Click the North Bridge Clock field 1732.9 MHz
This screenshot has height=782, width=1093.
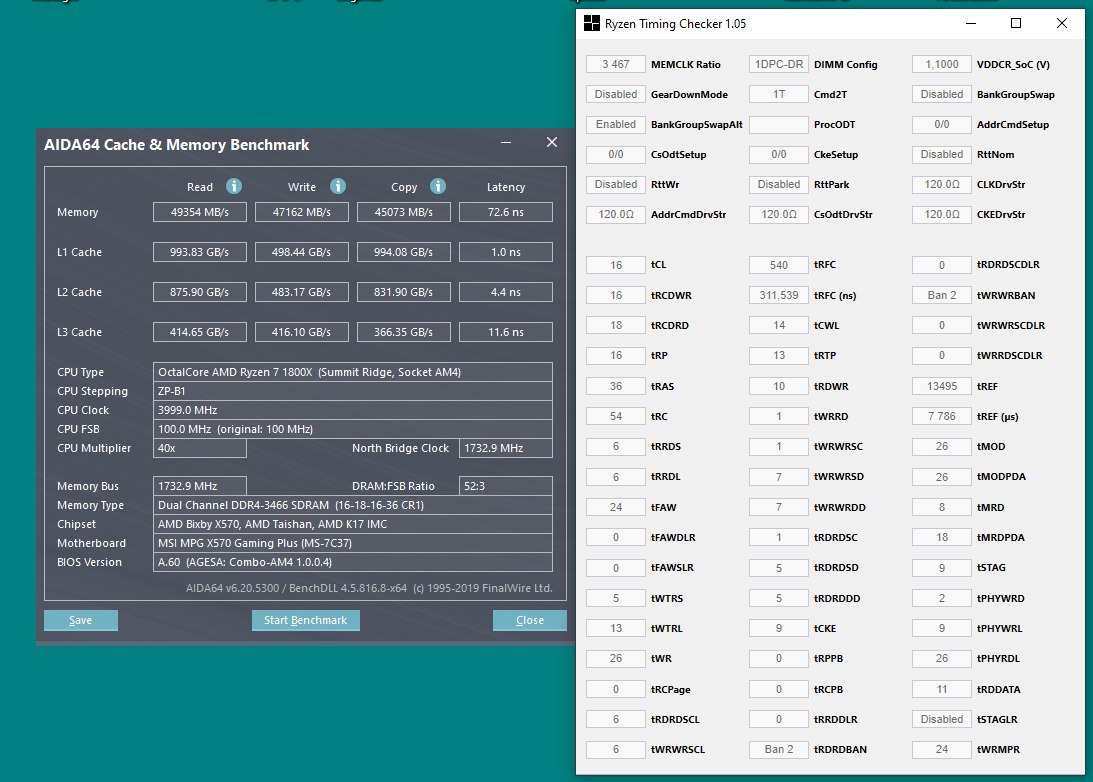[506, 448]
